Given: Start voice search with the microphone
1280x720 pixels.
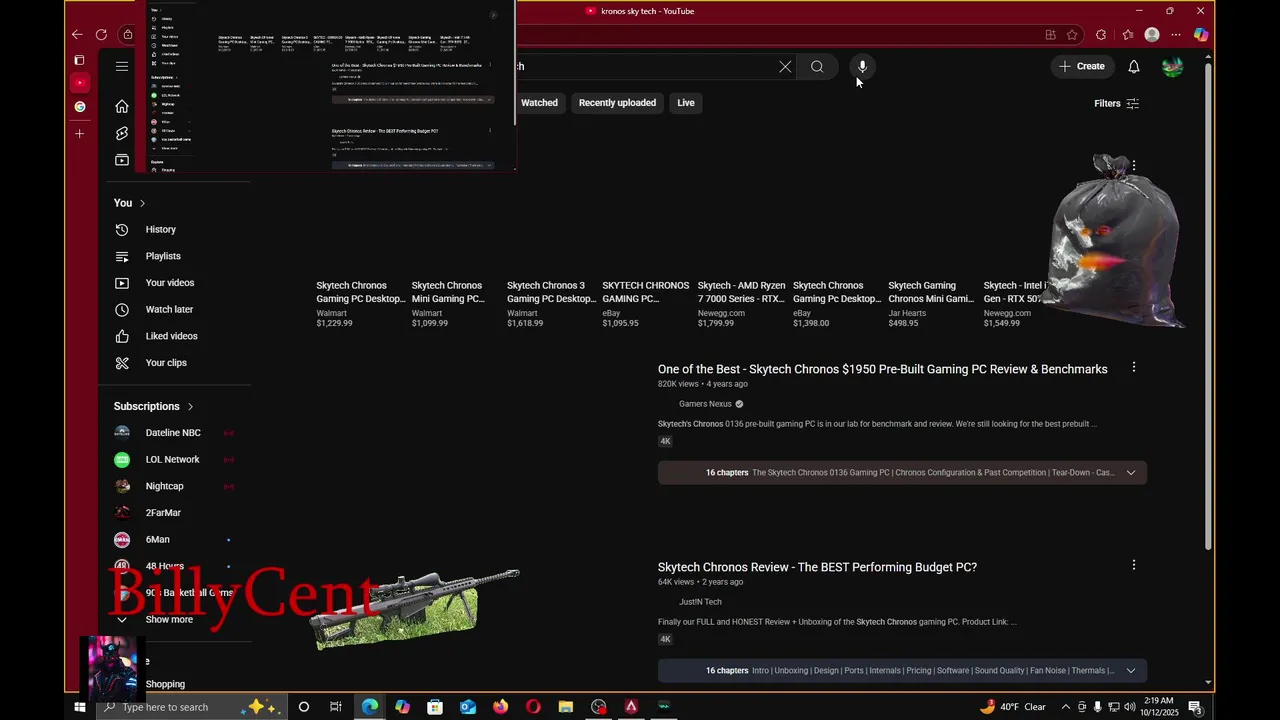Looking at the screenshot, I should (x=862, y=67).
